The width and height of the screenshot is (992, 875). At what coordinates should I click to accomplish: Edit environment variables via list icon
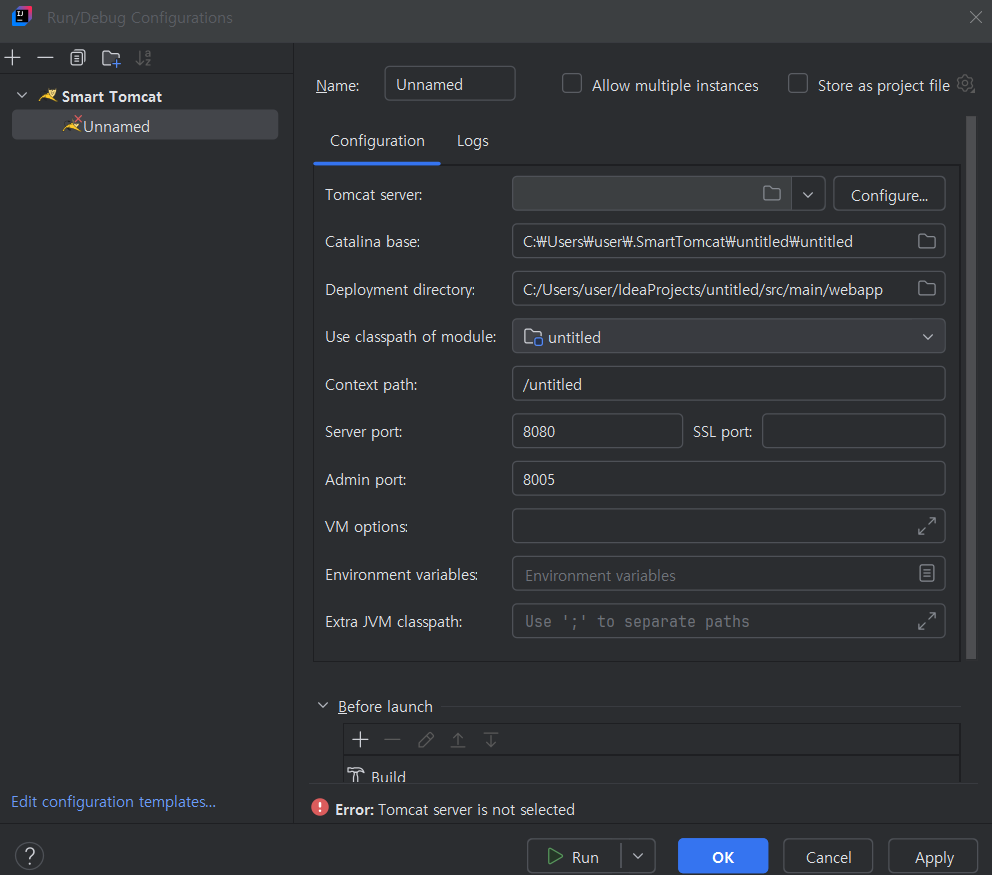tap(927, 573)
